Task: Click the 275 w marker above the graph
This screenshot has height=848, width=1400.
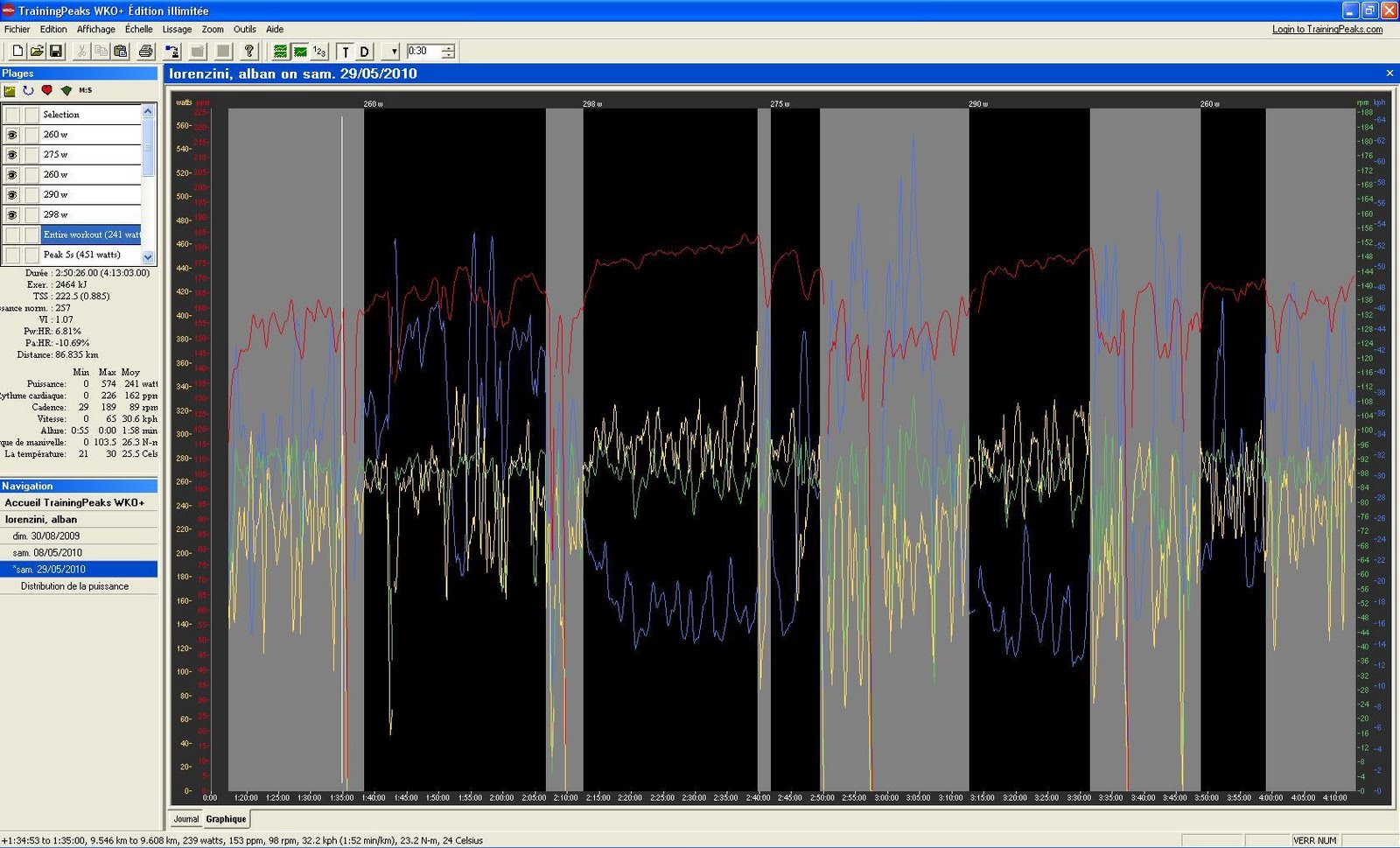Action: point(780,104)
